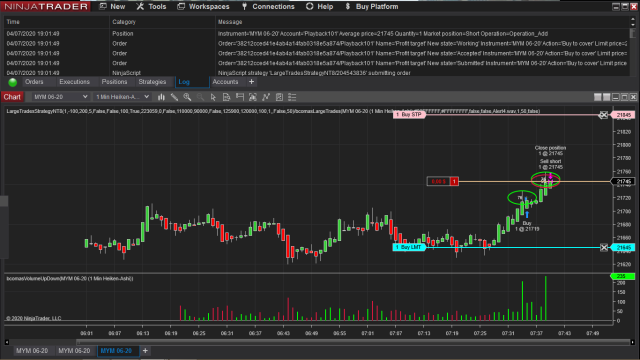
Task: Switch to the Positions tab
Action: (114, 82)
